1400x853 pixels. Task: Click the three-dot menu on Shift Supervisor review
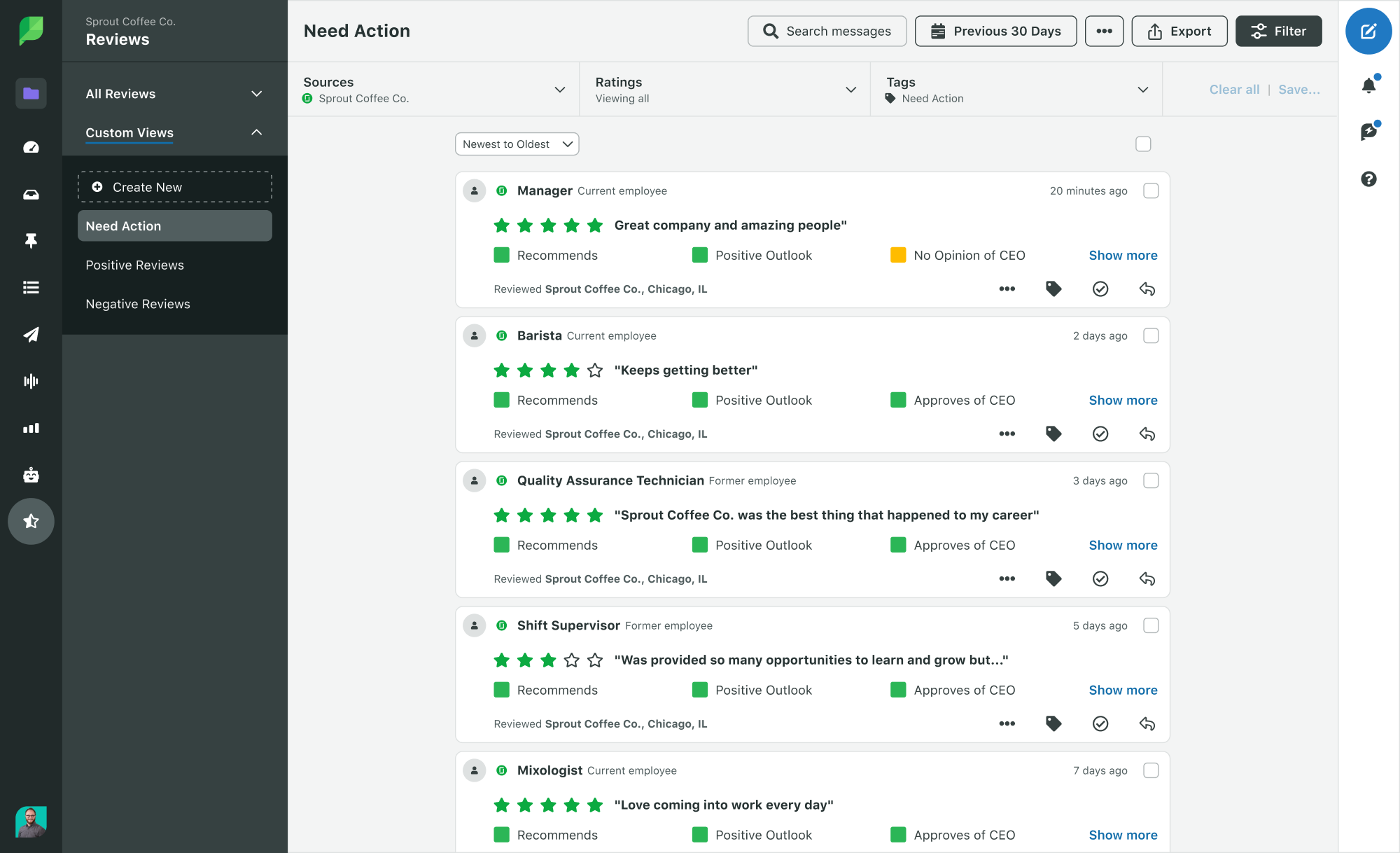pyautogui.click(x=1007, y=723)
